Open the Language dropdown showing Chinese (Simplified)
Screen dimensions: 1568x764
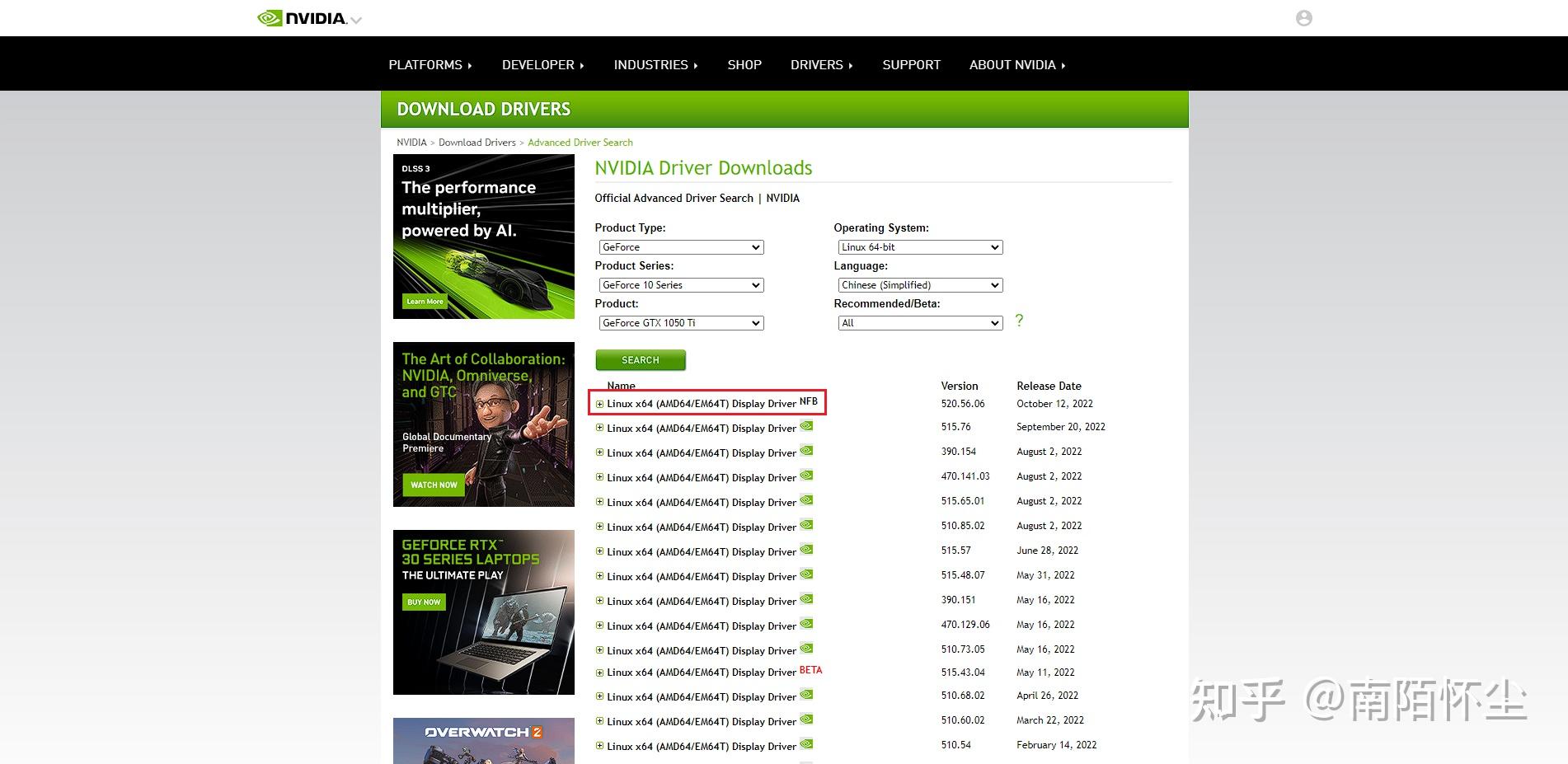tap(920, 285)
